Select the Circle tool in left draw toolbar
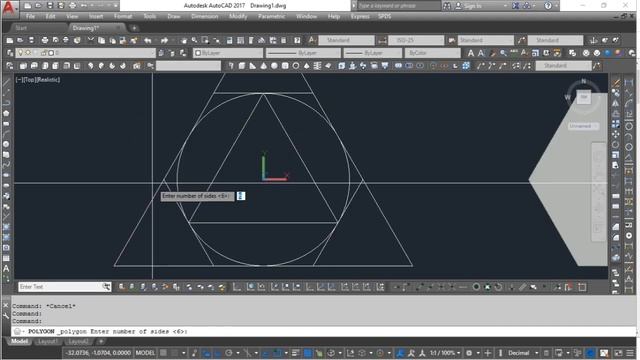Viewport: 640px width, 360px height. (6, 144)
